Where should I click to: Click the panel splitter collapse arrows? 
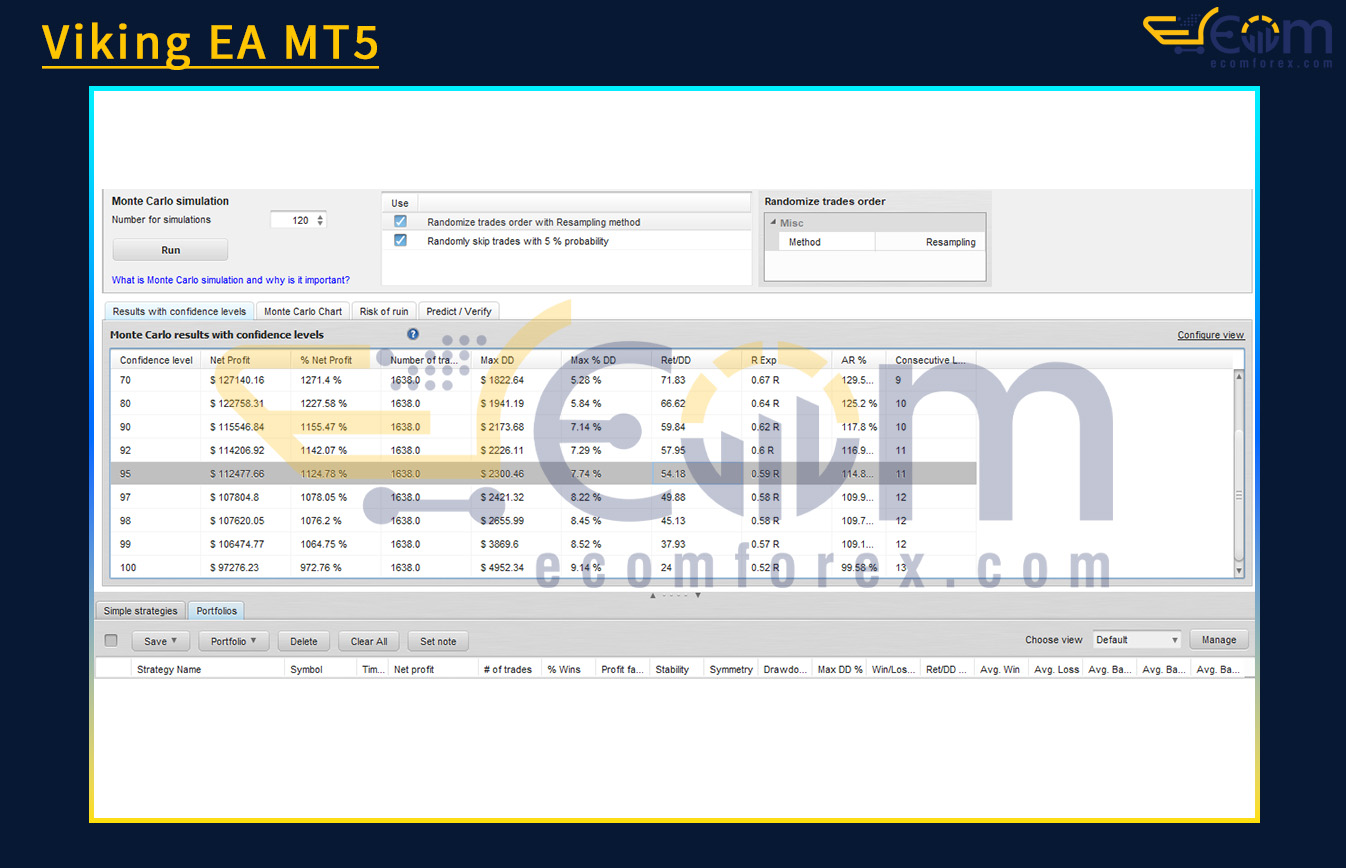point(674,595)
